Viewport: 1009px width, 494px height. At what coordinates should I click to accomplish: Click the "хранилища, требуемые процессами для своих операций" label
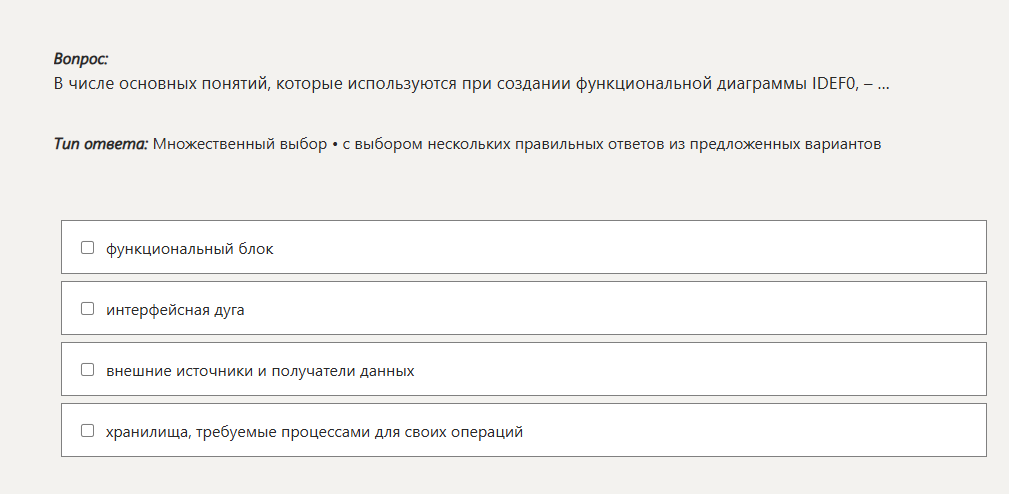point(314,432)
